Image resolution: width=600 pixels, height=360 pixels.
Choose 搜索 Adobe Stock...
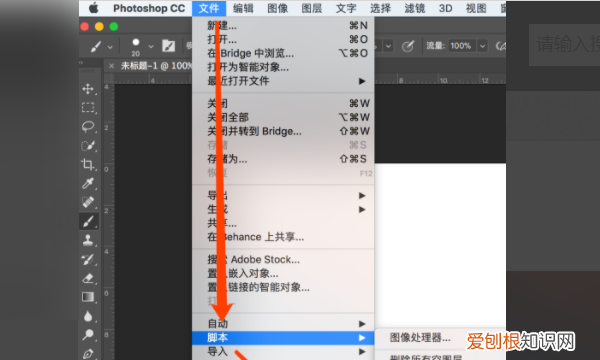point(283,260)
